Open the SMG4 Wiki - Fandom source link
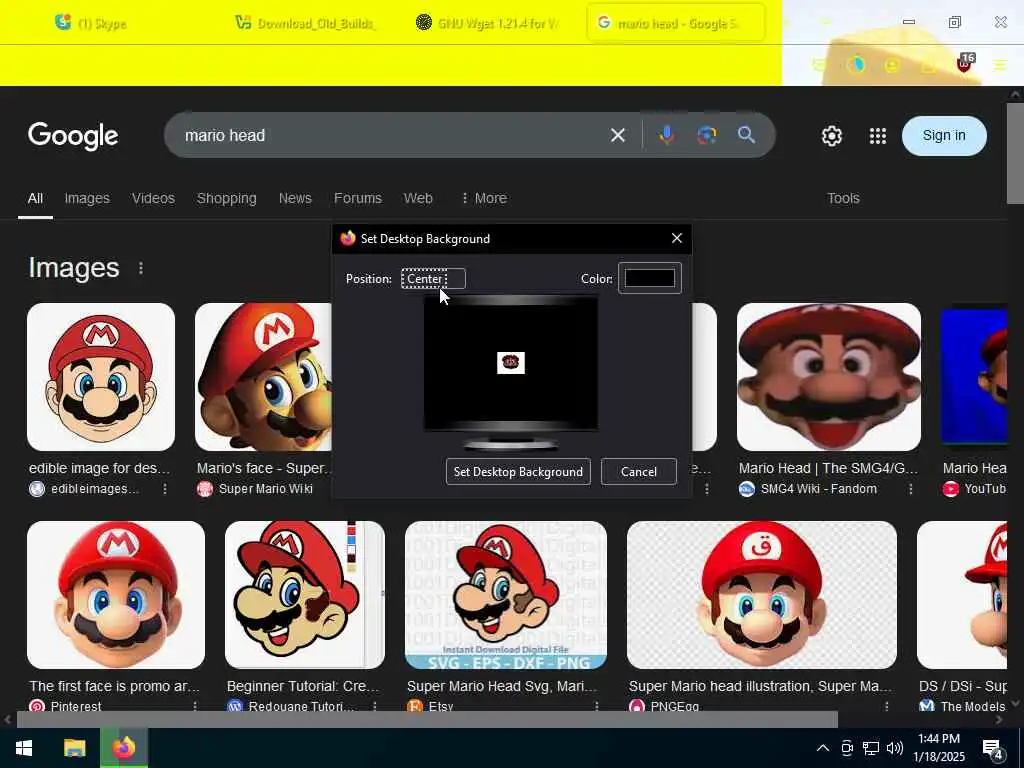Viewport: 1024px width, 768px height. 818,488
